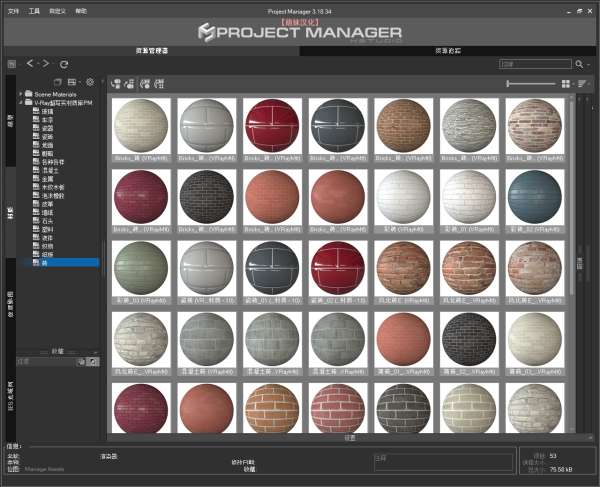Switch to the 资源追踪 tab
Viewport: 600px width, 487px height.
pos(448,51)
